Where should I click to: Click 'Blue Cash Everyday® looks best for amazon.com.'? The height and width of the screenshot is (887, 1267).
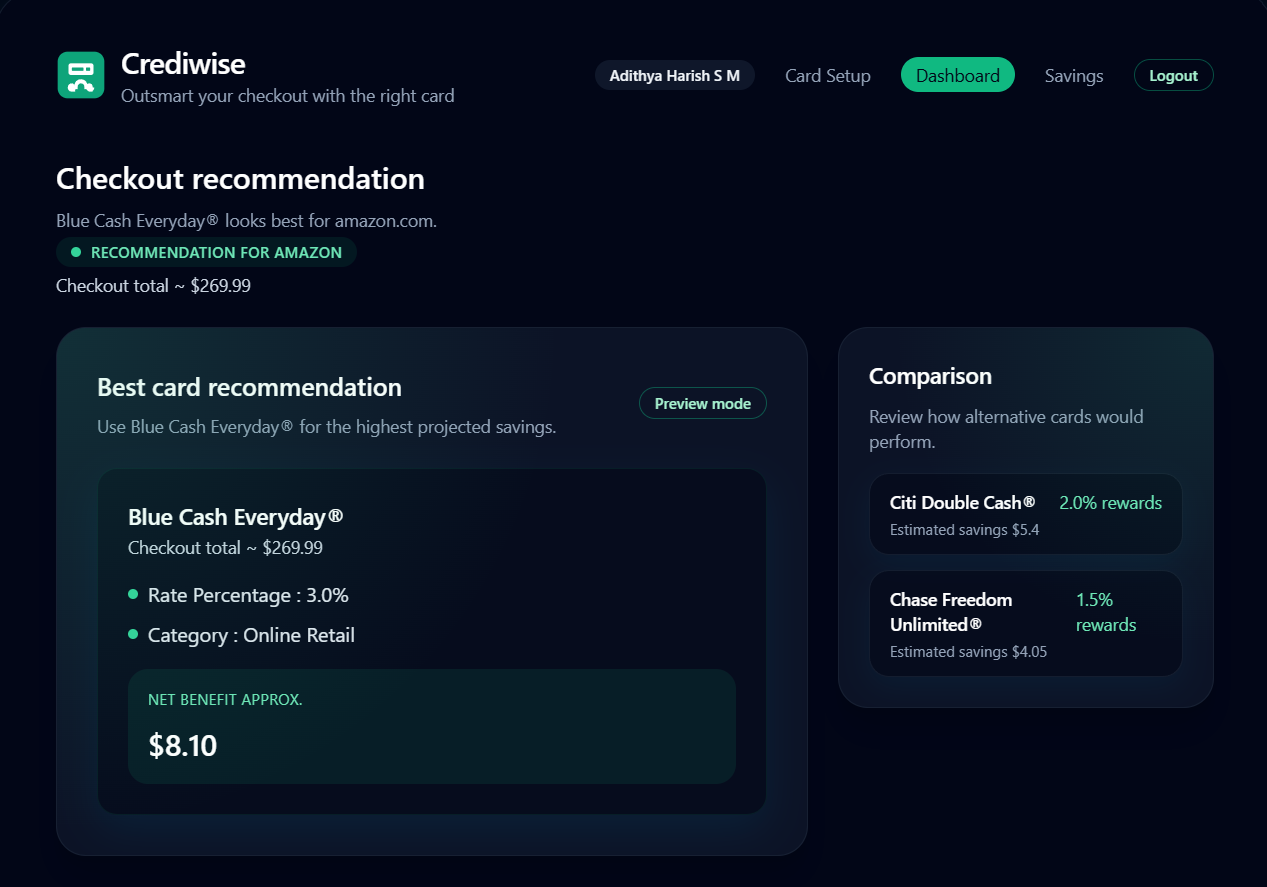pos(246,221)
